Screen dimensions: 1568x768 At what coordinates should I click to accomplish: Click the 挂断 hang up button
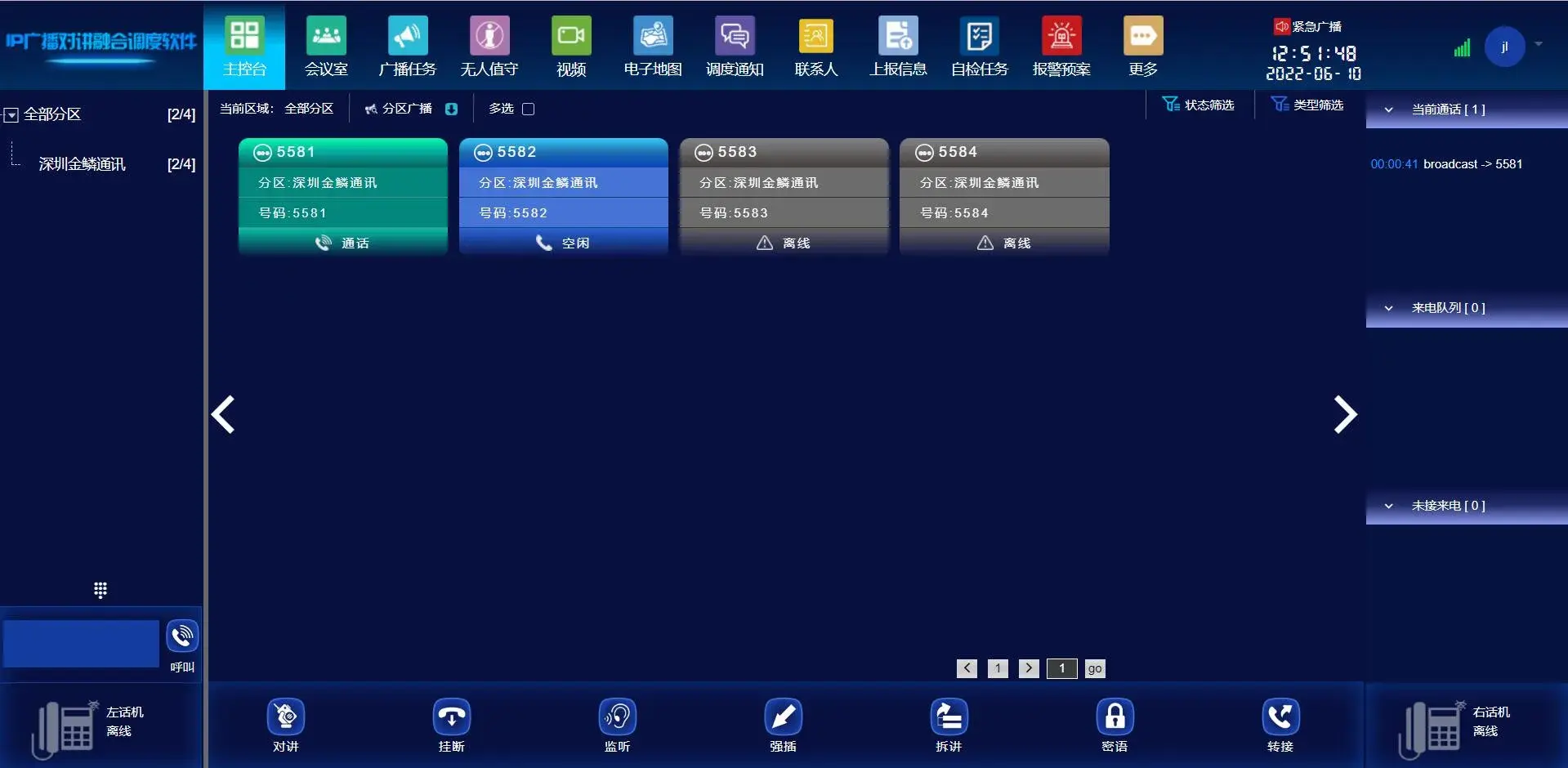[452, 725]
